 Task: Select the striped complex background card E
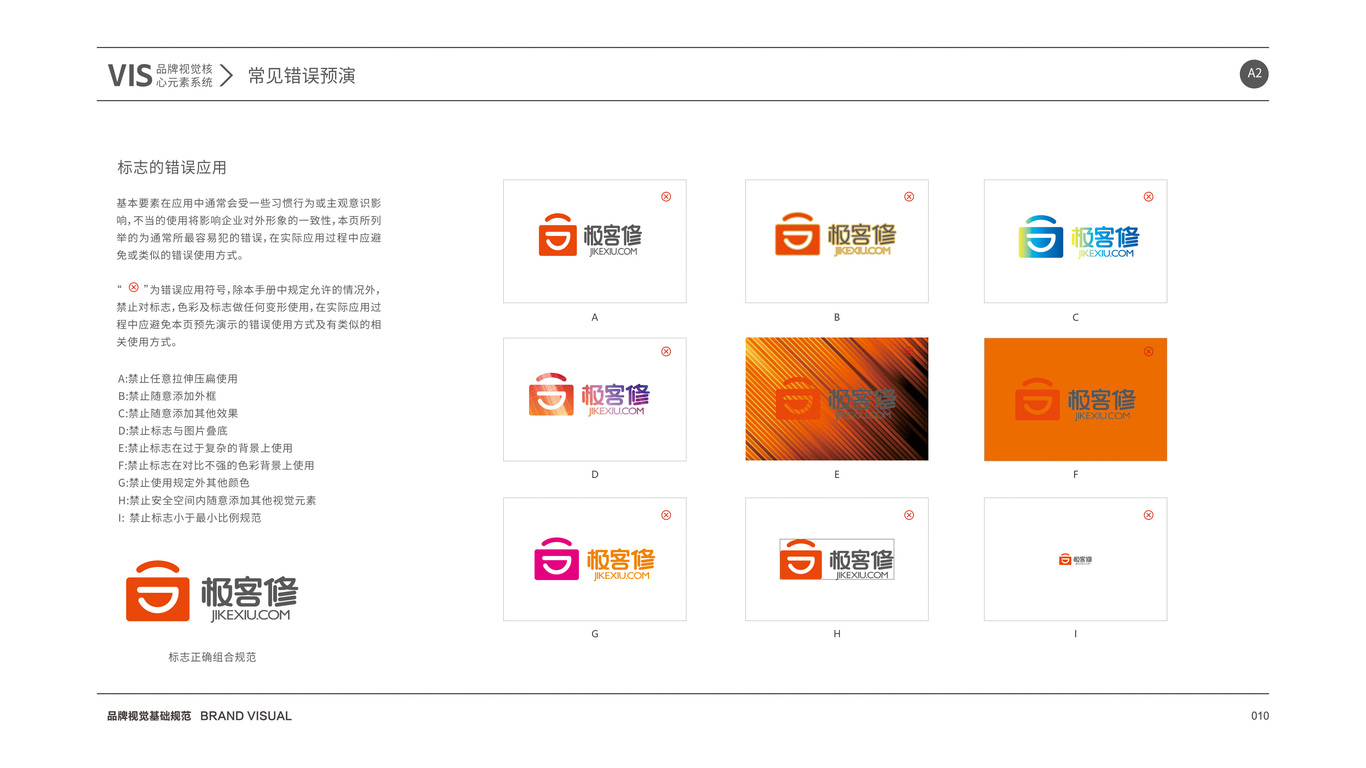click(x=837, y=399)
